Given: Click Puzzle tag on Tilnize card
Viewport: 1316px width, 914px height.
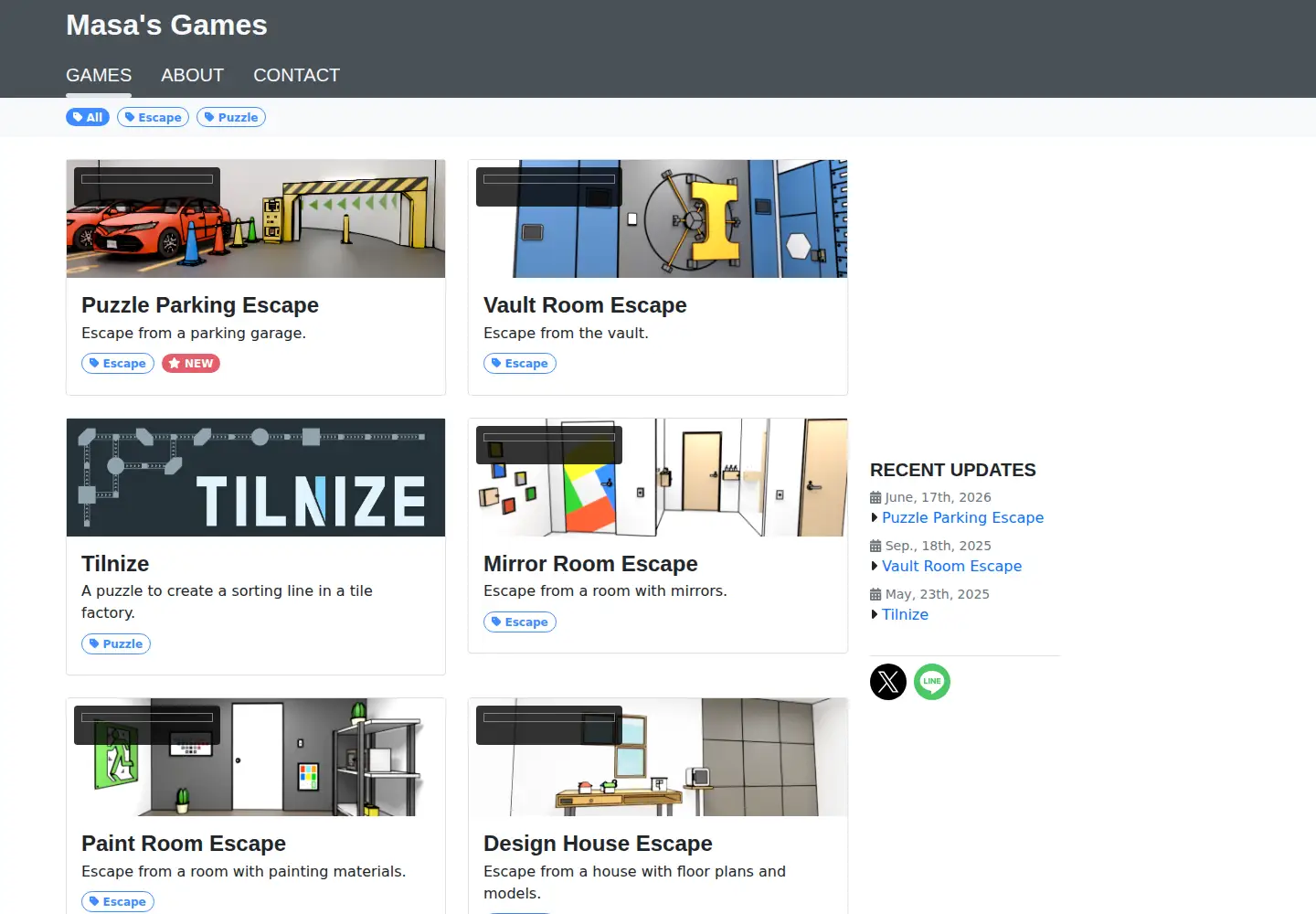Looking at the screenshot, I should [x=116, y=644].
